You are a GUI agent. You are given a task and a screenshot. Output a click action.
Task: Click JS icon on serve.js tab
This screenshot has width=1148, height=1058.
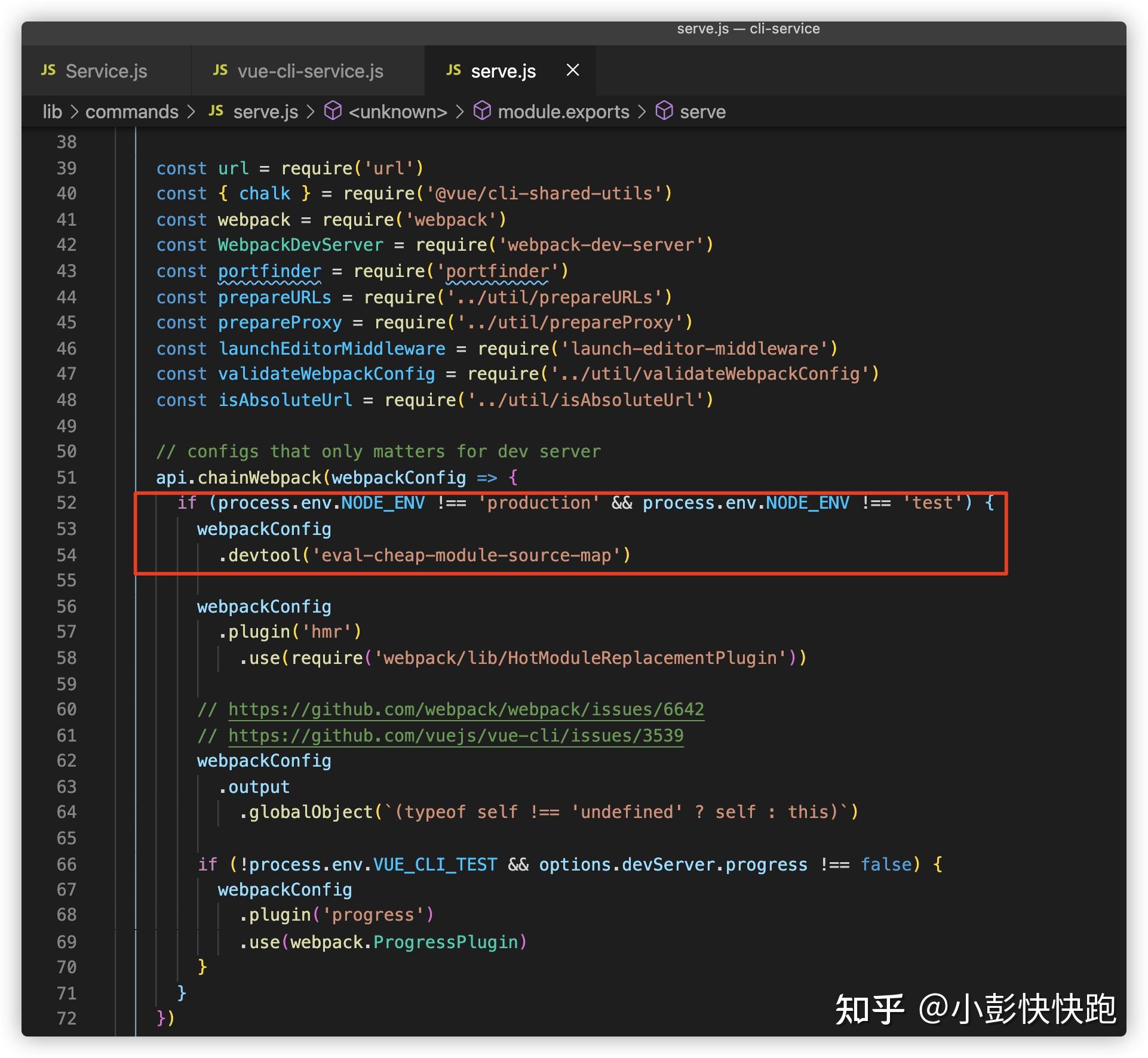tap(453, 70)
